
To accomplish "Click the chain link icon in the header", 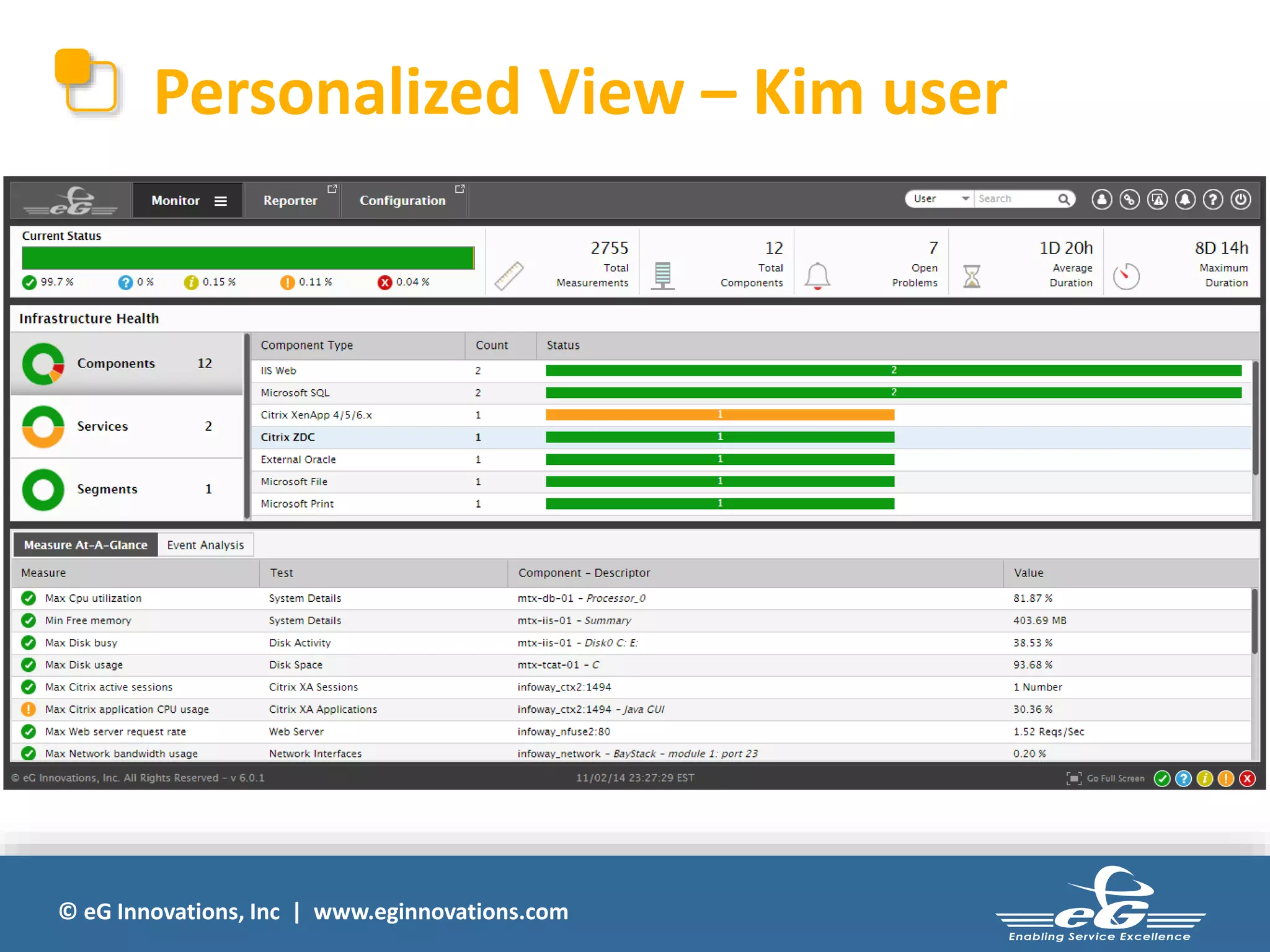I will 1129,200.
